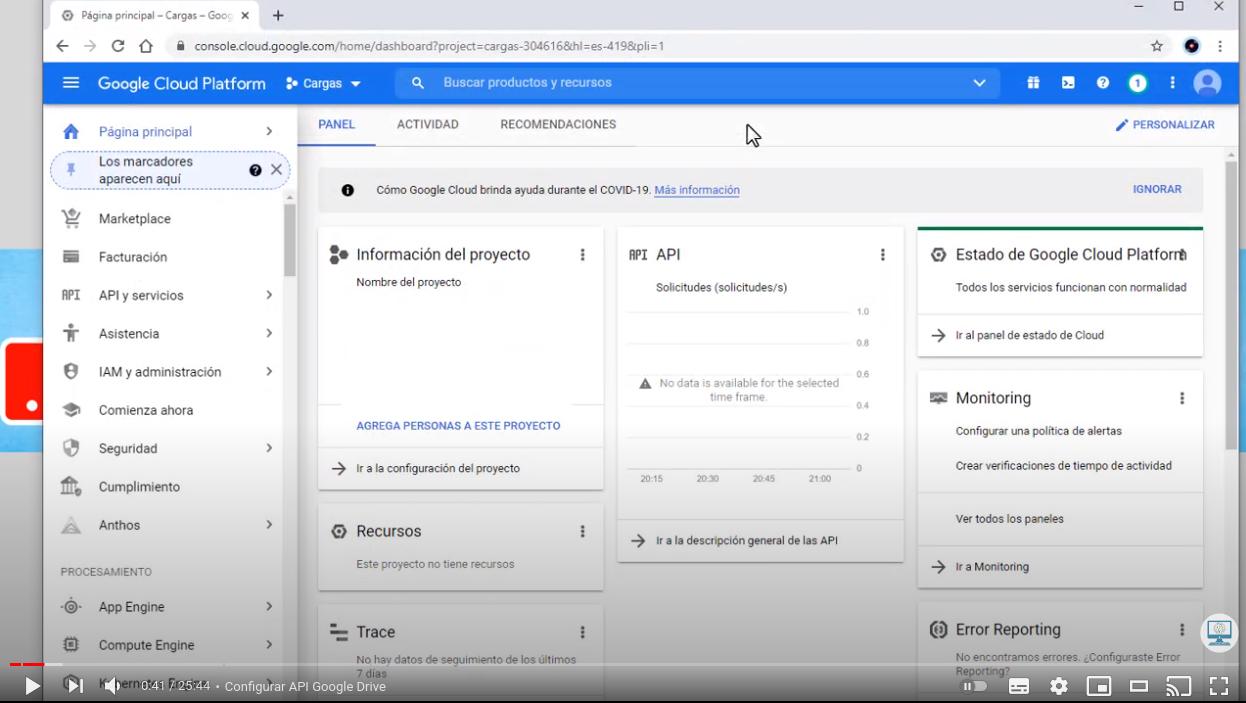Click the search magnifier icon
Screen dimensions: 1246x703
(418, 83)
